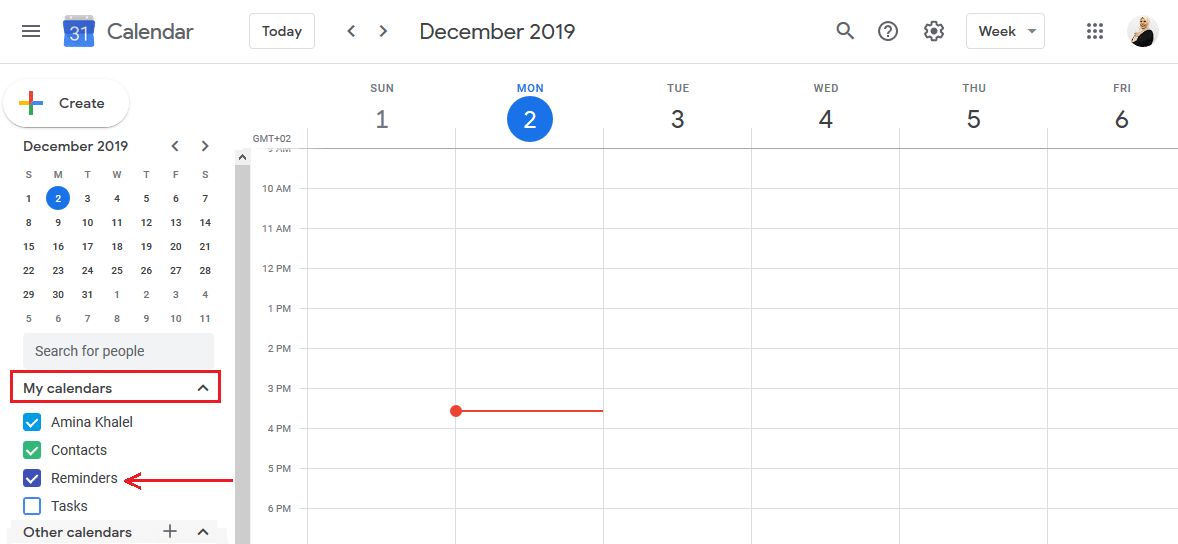Go to next week arrow in header
This screenshot has height=544, width=1178.
[383, 32]
